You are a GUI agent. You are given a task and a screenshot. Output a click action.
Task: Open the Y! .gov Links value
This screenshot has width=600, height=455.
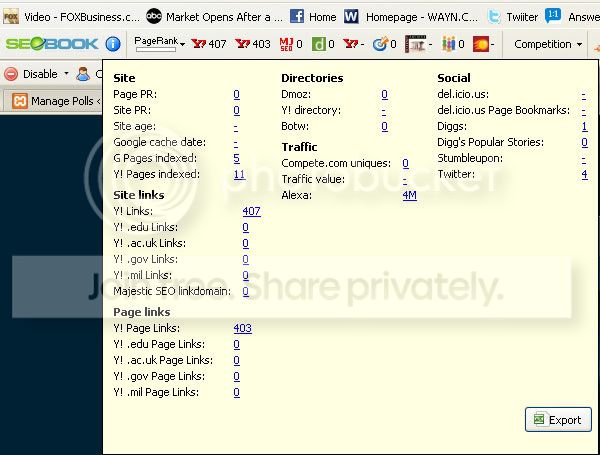pyautogui.click(x=246, y=259)
